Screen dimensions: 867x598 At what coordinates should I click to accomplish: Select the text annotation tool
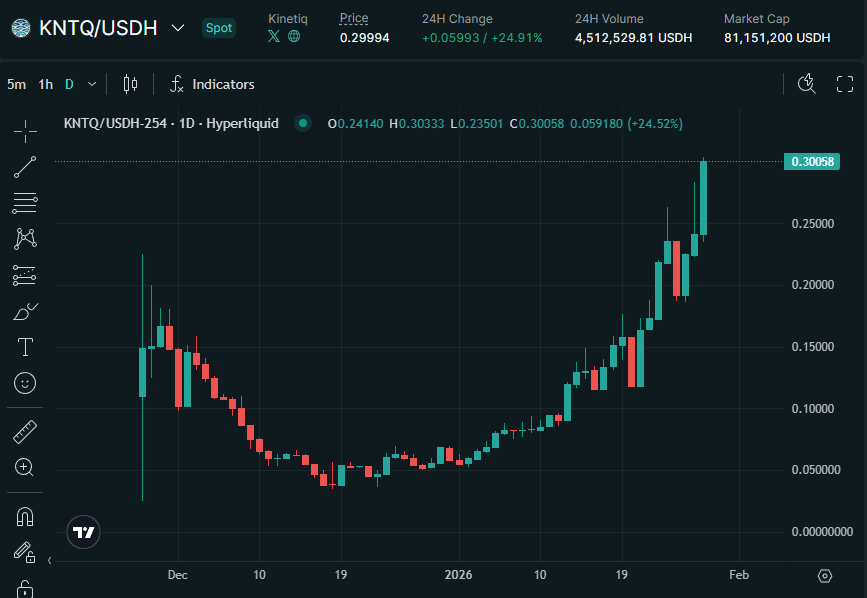(24, 346)
